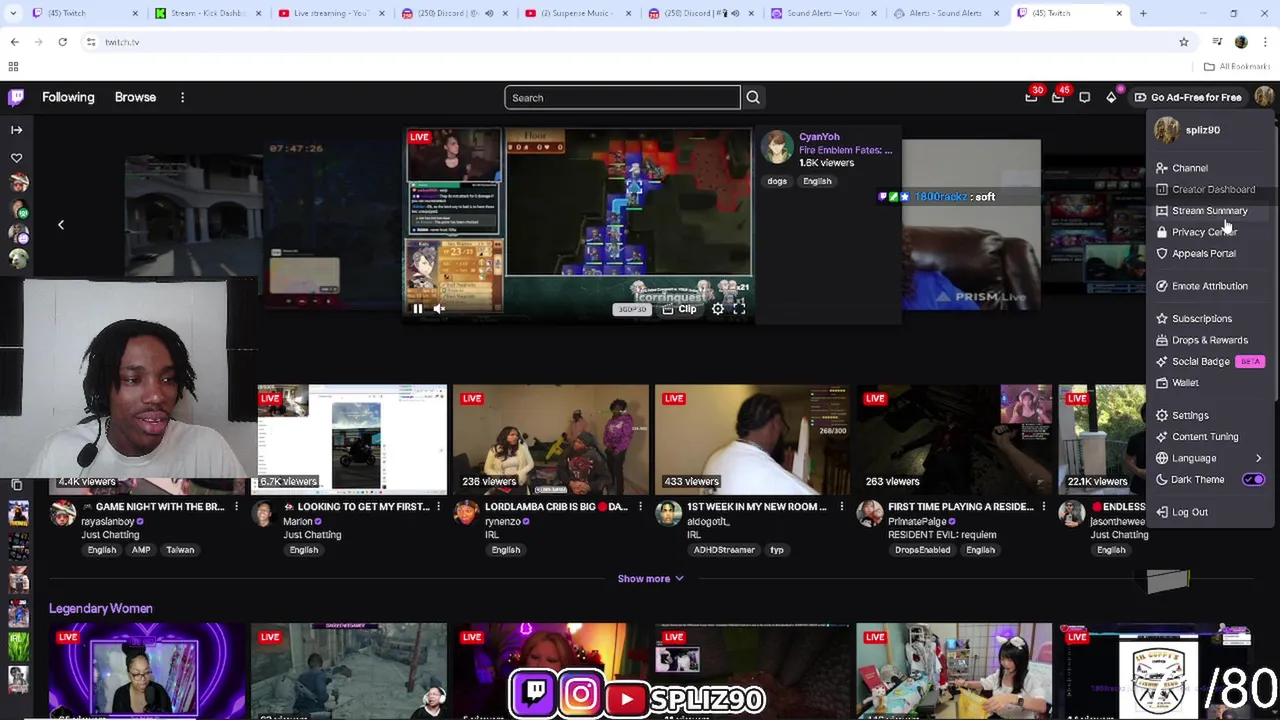
Task: Open rynenzo 236 viewers stream thumbnail
Action: [550, 440]
